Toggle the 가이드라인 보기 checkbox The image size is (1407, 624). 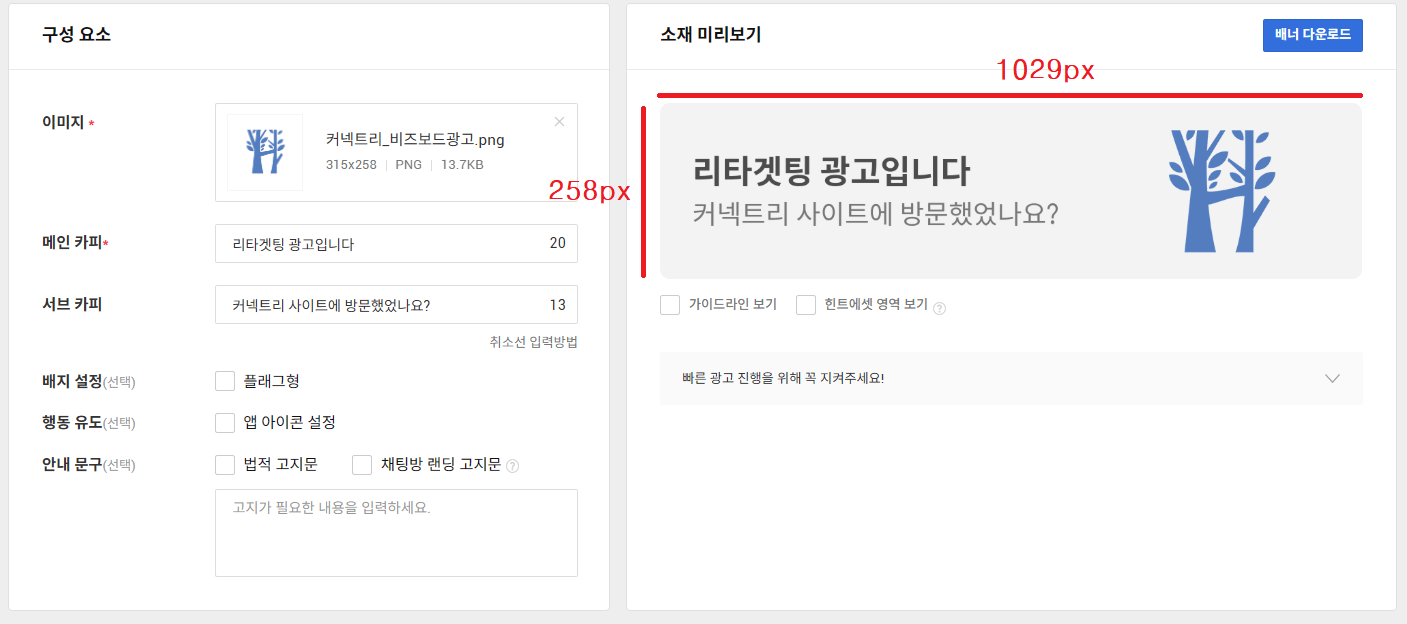click(x=670, y=305)
